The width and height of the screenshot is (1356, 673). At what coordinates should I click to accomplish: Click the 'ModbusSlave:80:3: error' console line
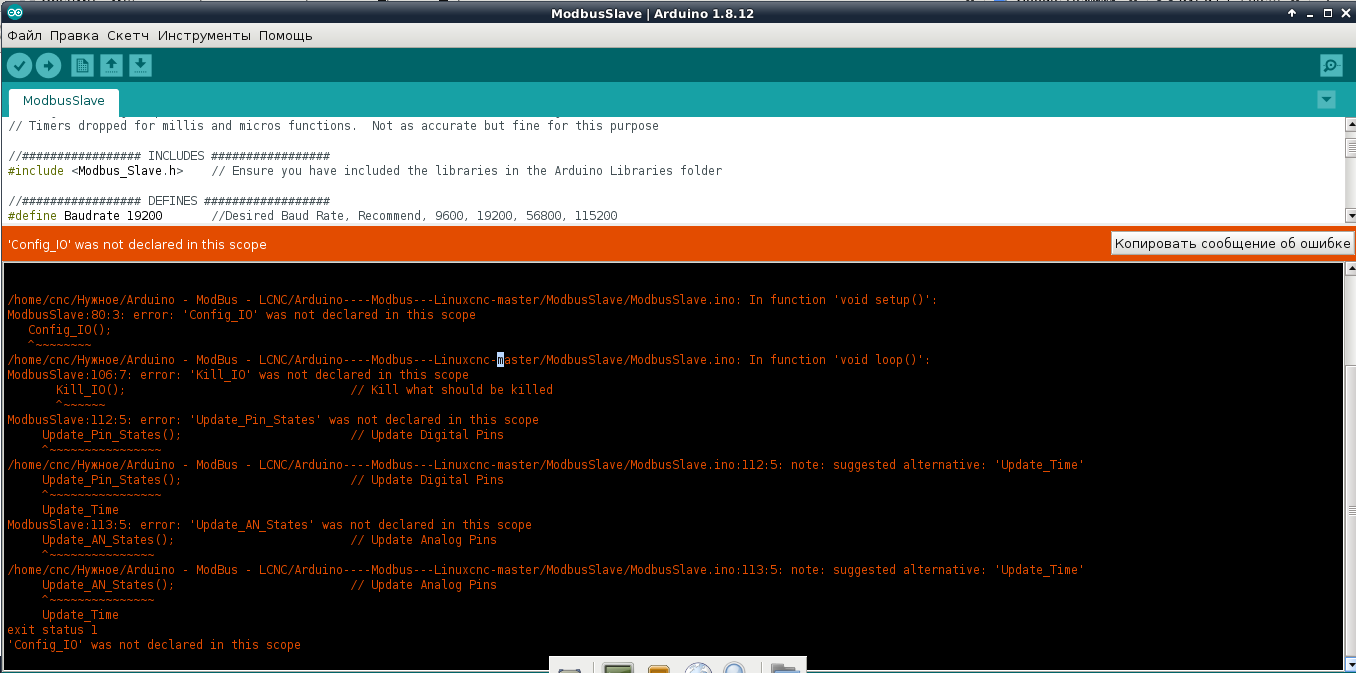pos(241,315)
